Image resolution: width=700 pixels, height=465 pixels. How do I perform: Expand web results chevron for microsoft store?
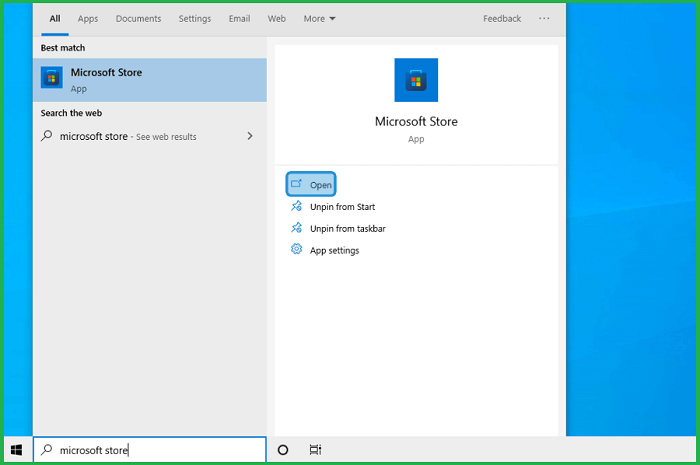(x=250, y=136)
